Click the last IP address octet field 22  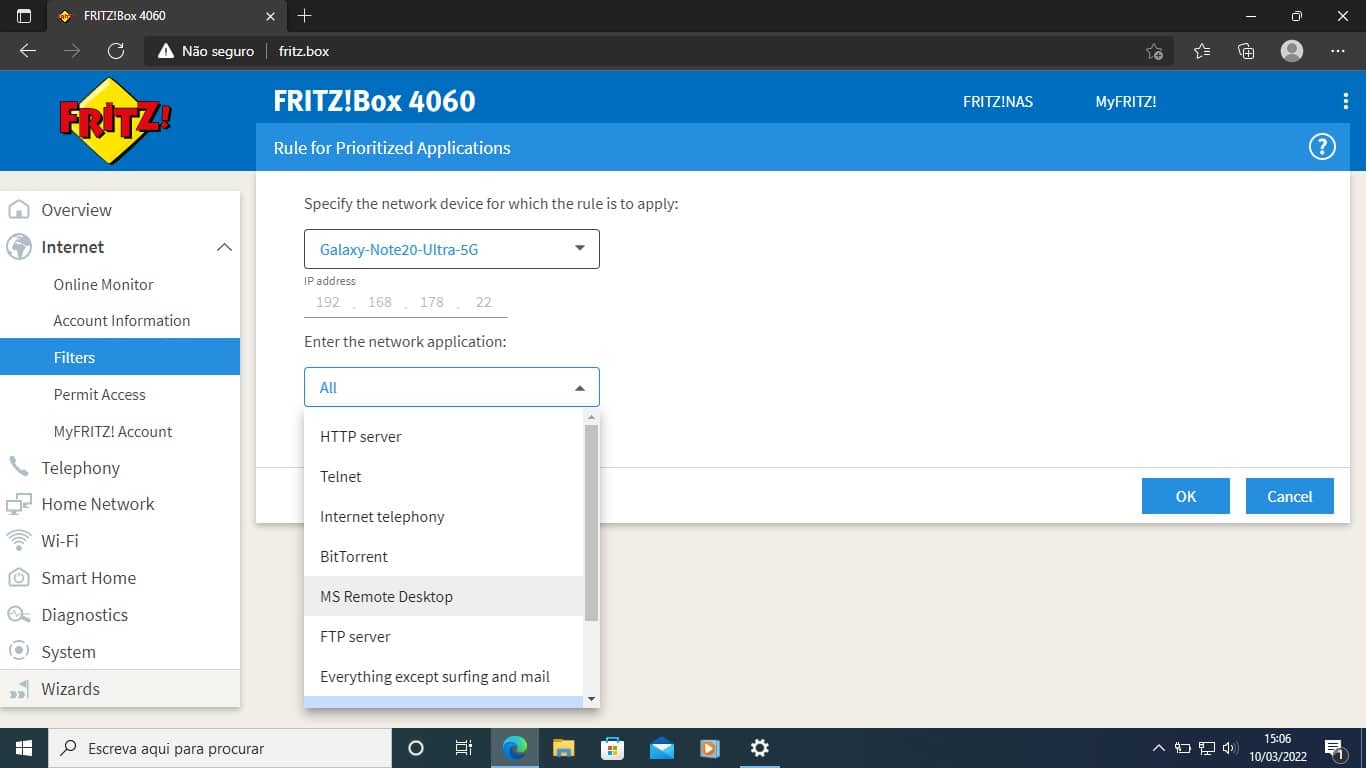tap(484, 302)
